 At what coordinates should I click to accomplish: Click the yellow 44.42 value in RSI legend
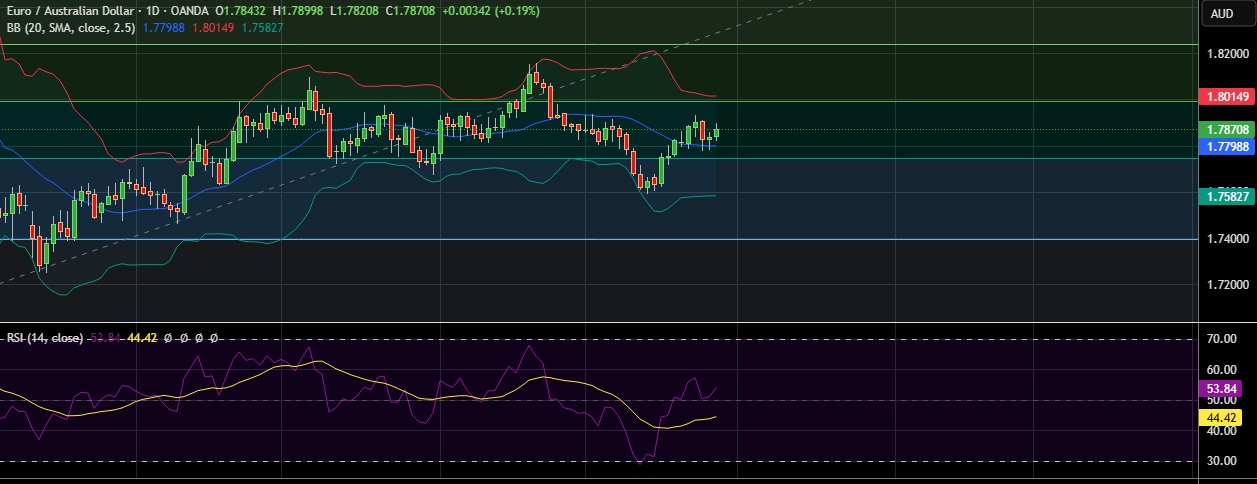pyautogui.click(x=145, y=338)
